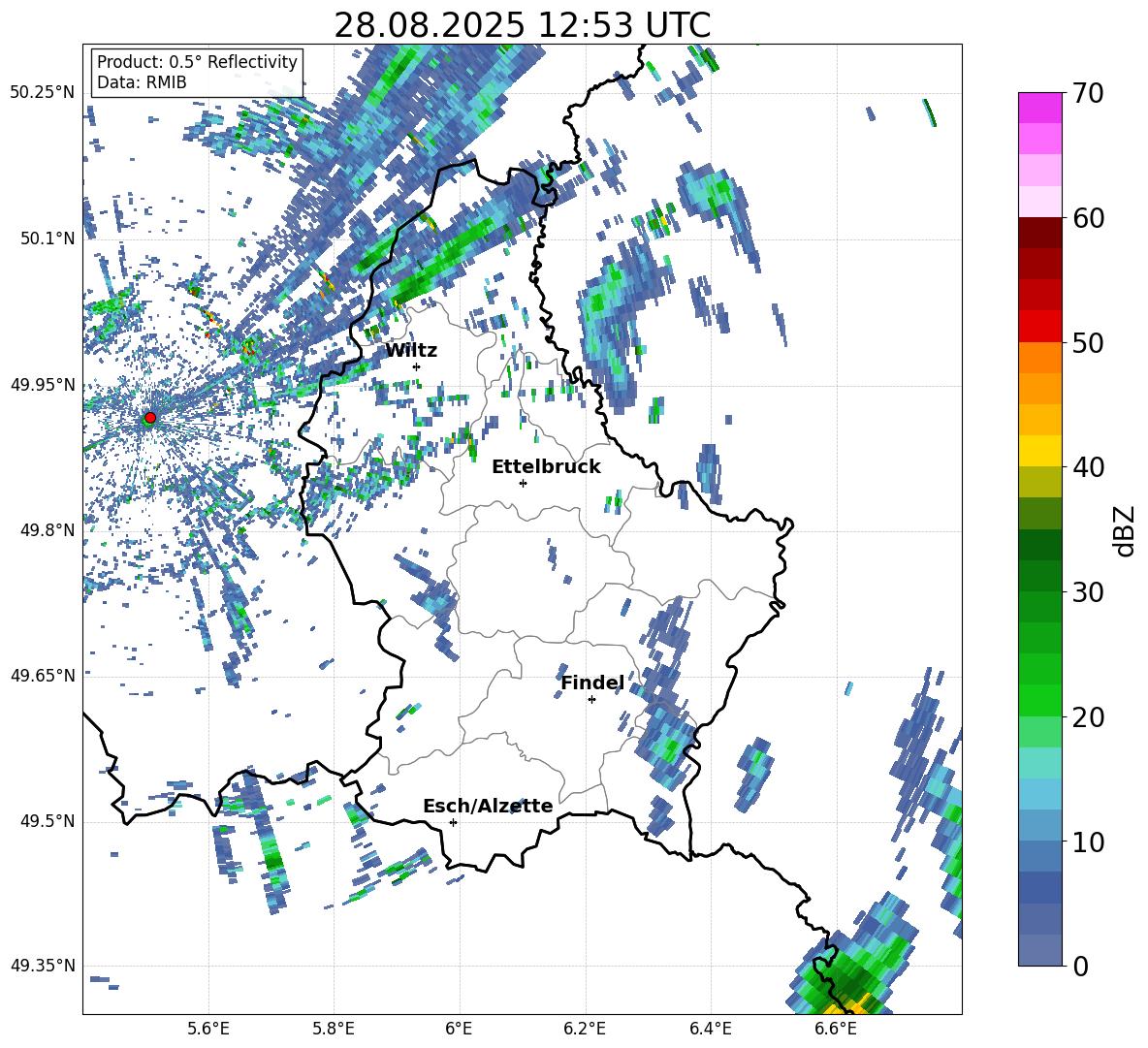Click the 40 colorbar tick label
Viewport: 1148px width, 1048px height.
[x=1088, y=467]
